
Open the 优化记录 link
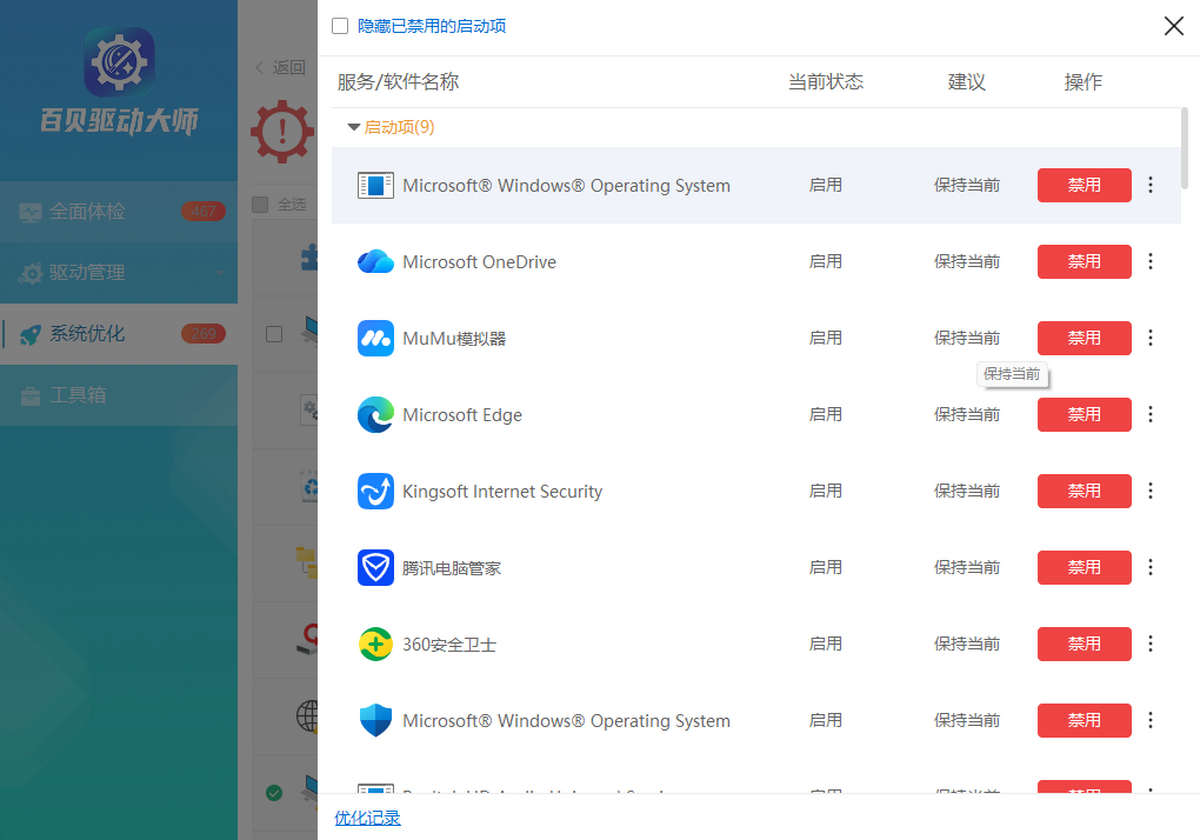(369, 818)
